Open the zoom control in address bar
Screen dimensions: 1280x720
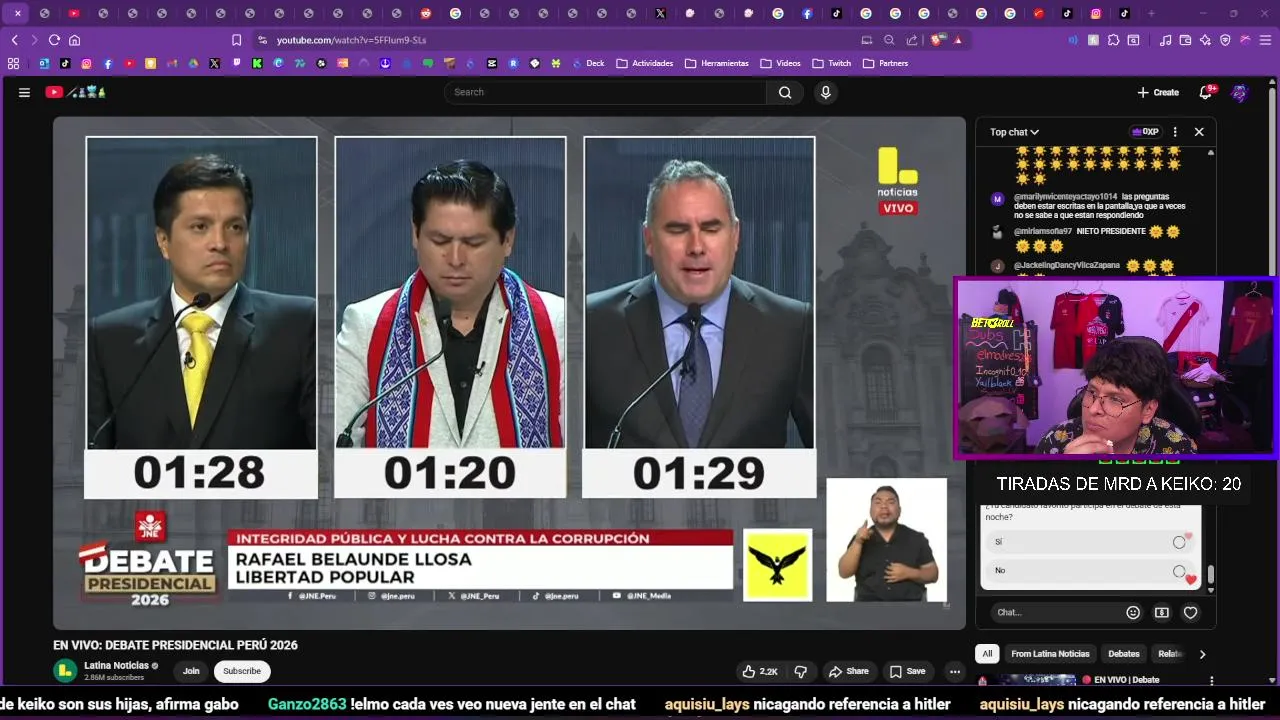point(889,40)
